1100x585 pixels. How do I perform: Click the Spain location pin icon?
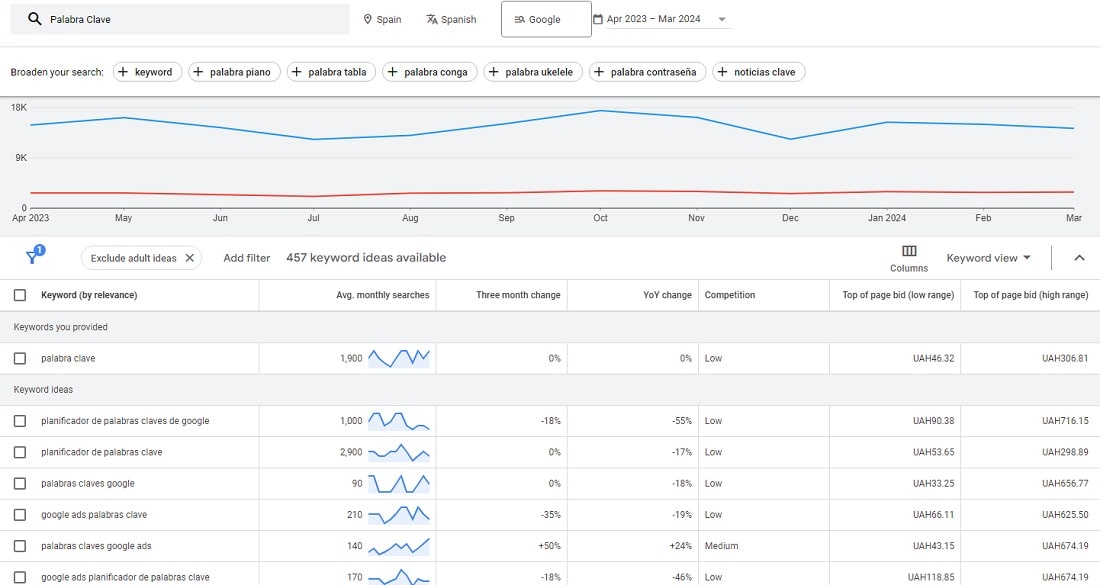(x=368, y=20)
